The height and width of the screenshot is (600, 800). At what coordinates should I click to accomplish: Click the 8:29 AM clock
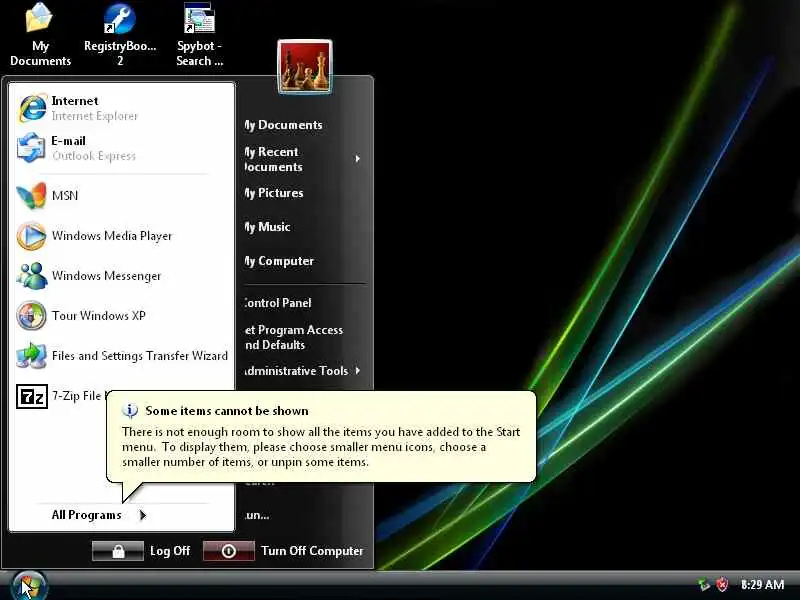coord(762,585)
